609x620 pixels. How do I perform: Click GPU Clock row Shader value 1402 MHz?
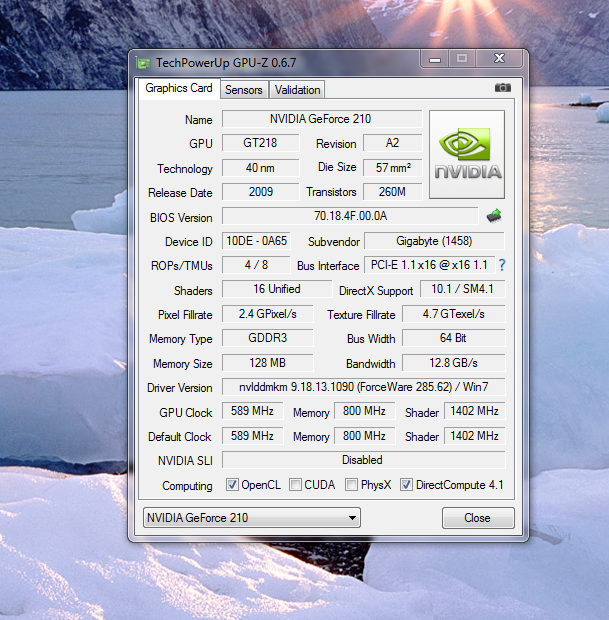pos(474,411)
